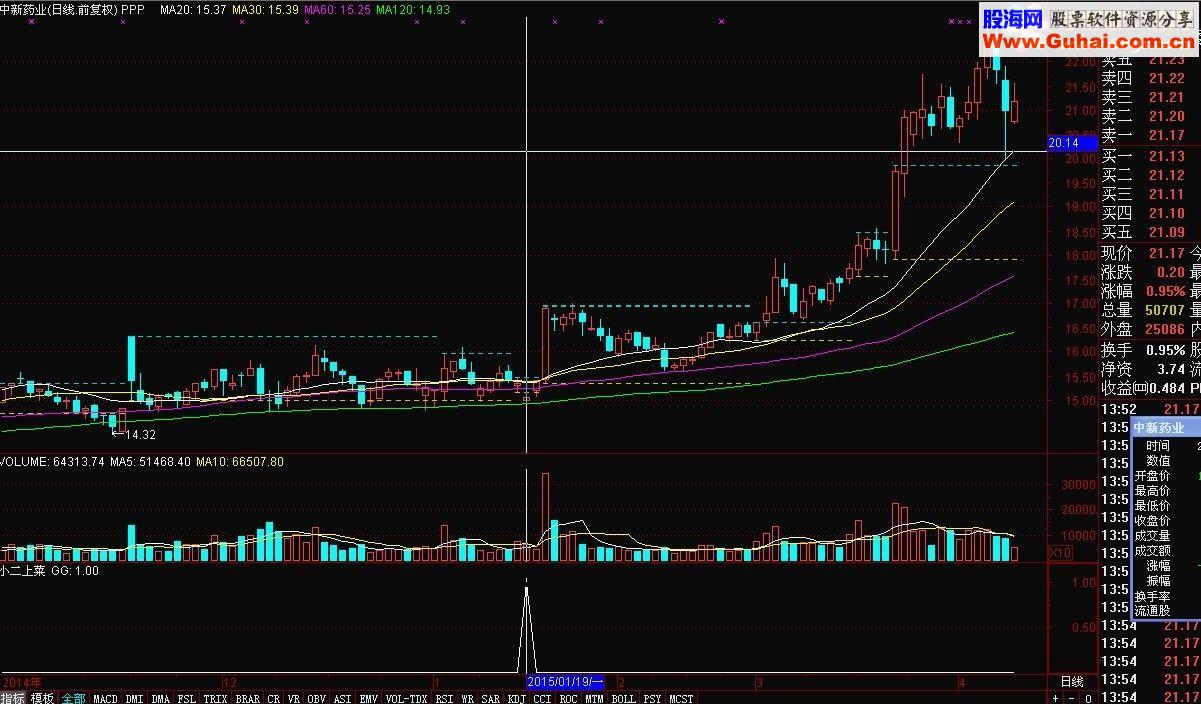Click the 20.14 price cursor label
This screenshot has height=704, width=1201.
click(x=1071, y=143)
